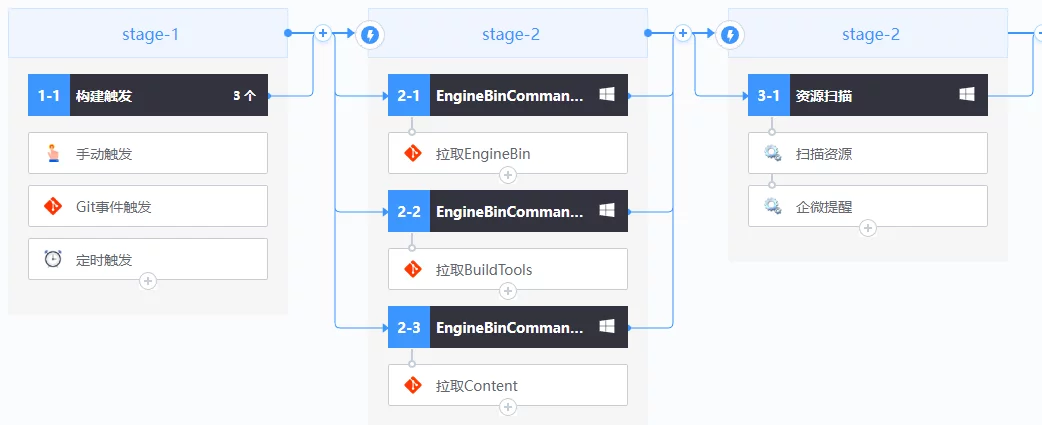Open the 2-3 EngineBinCommand job header
The width and height of the screenshot is (1042, 425).
[x=510, y=327]
